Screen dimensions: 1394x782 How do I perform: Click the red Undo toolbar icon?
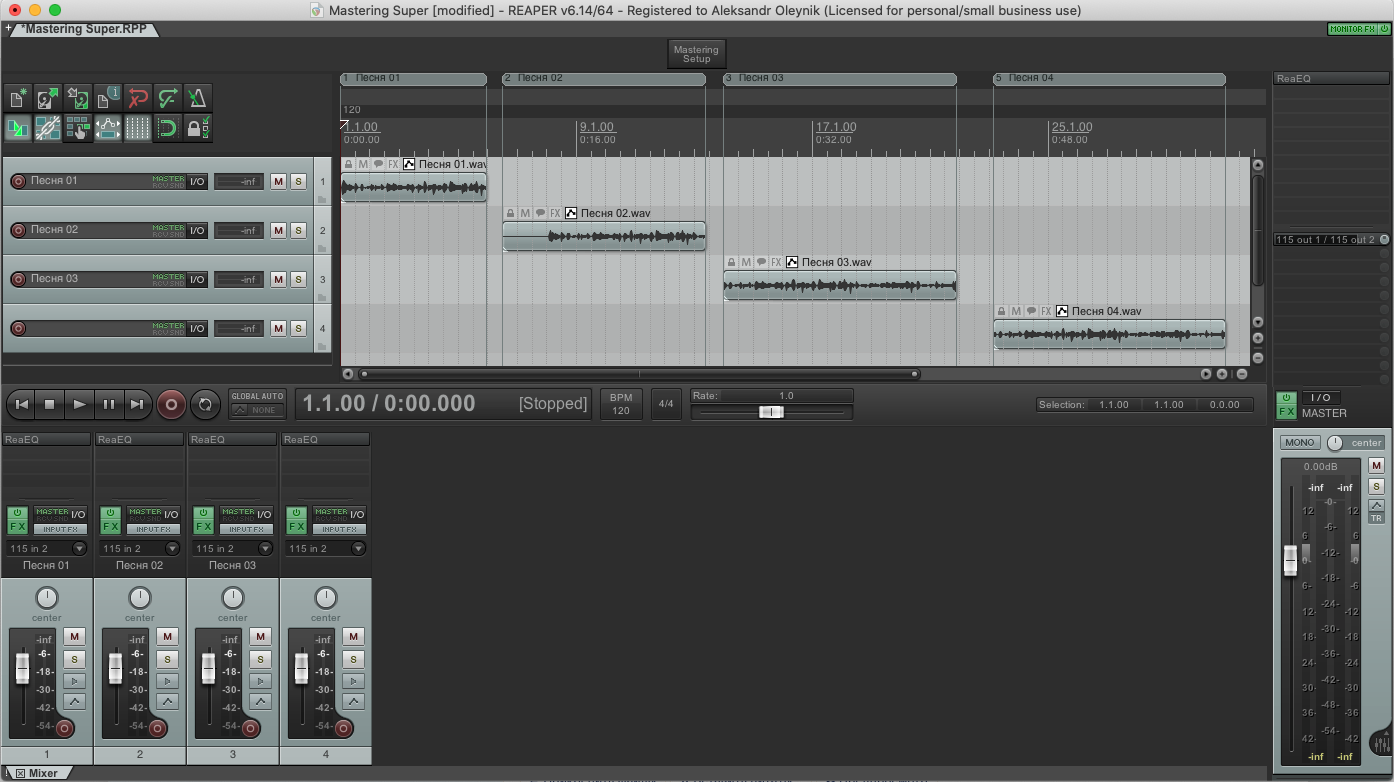coord(138,97)
